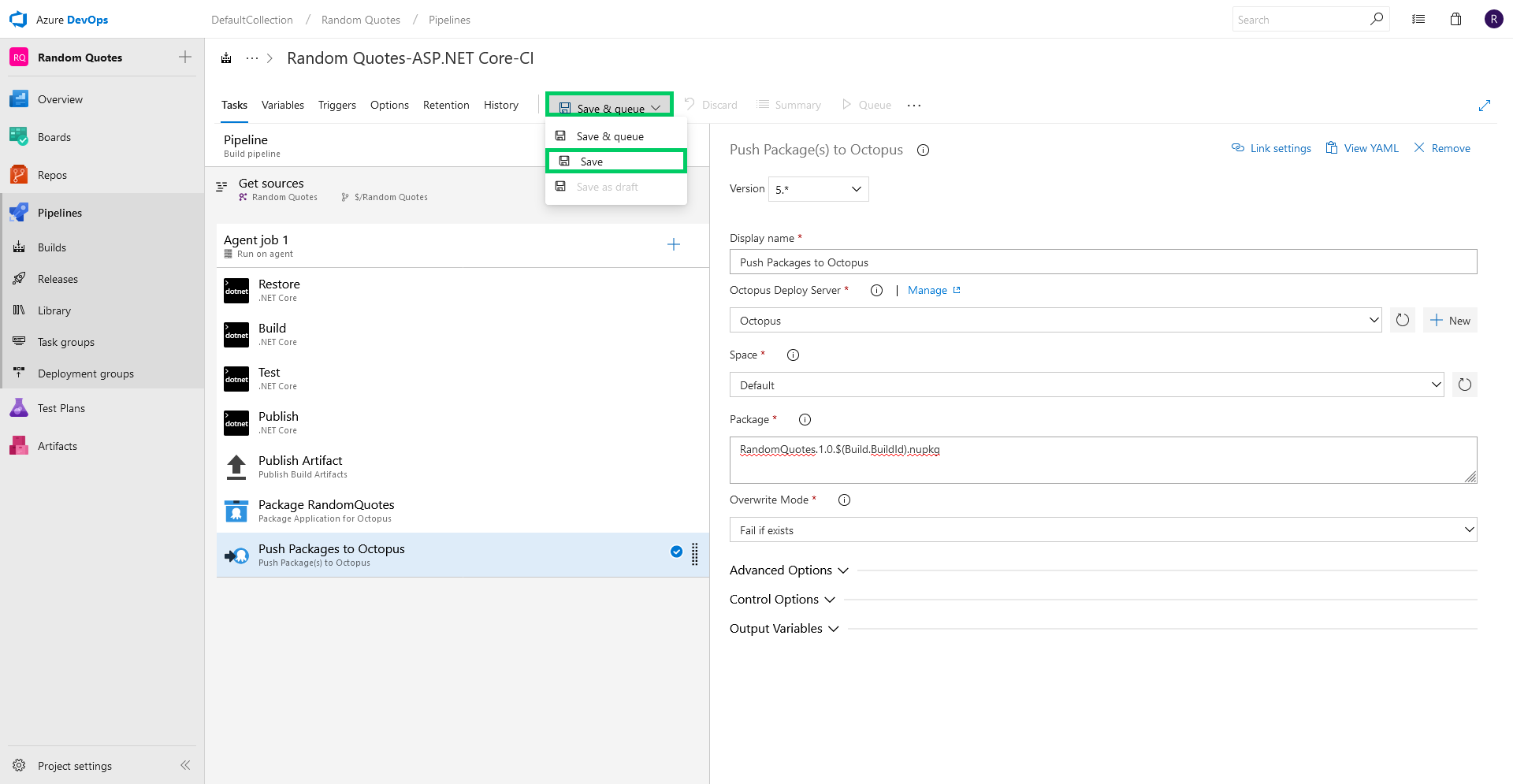Show info for the Space field
This screenshot has height=784, width=1513.
point(793,355)
